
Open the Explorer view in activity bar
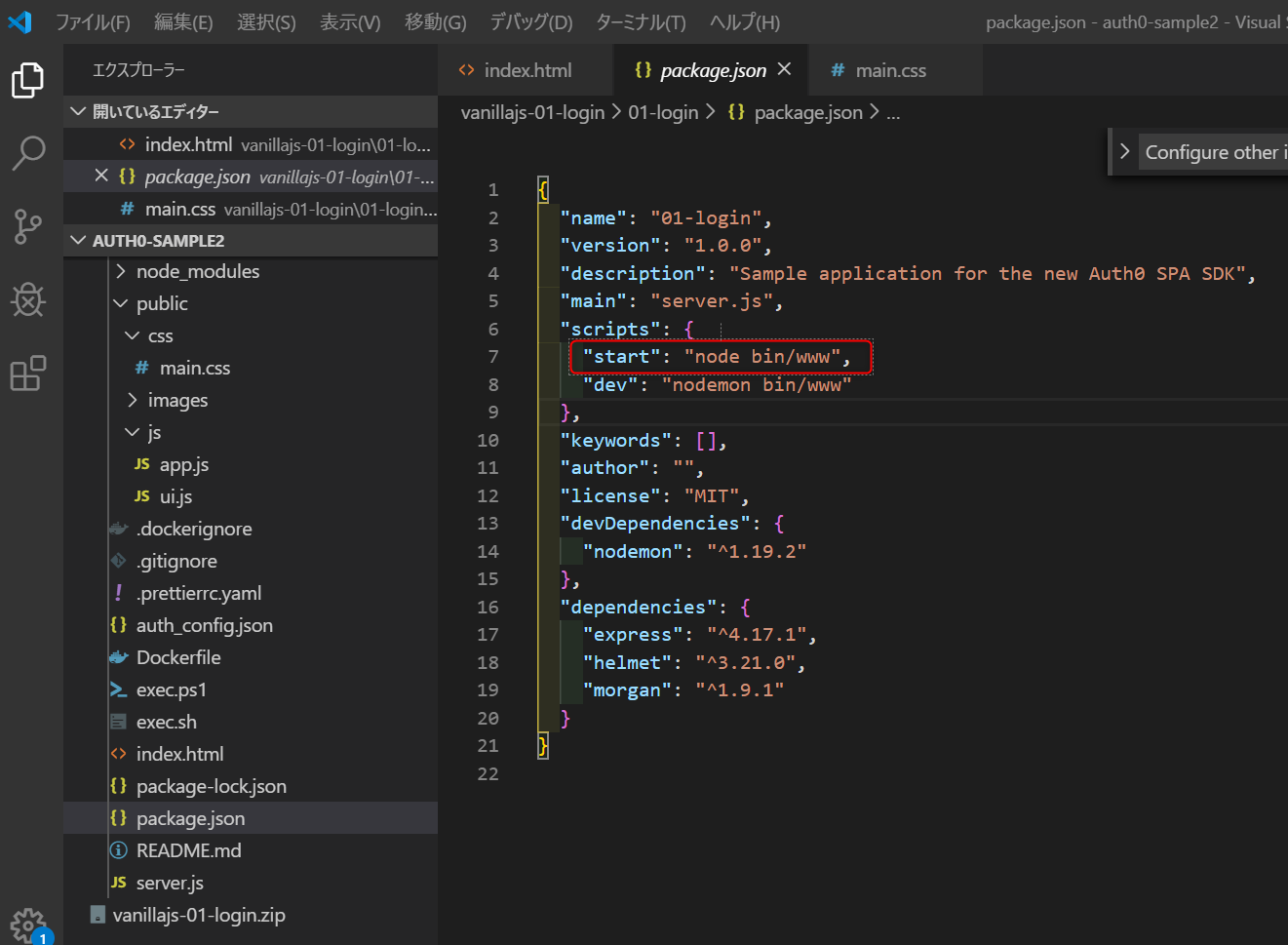pyautogui.click(x=28, y=80)
